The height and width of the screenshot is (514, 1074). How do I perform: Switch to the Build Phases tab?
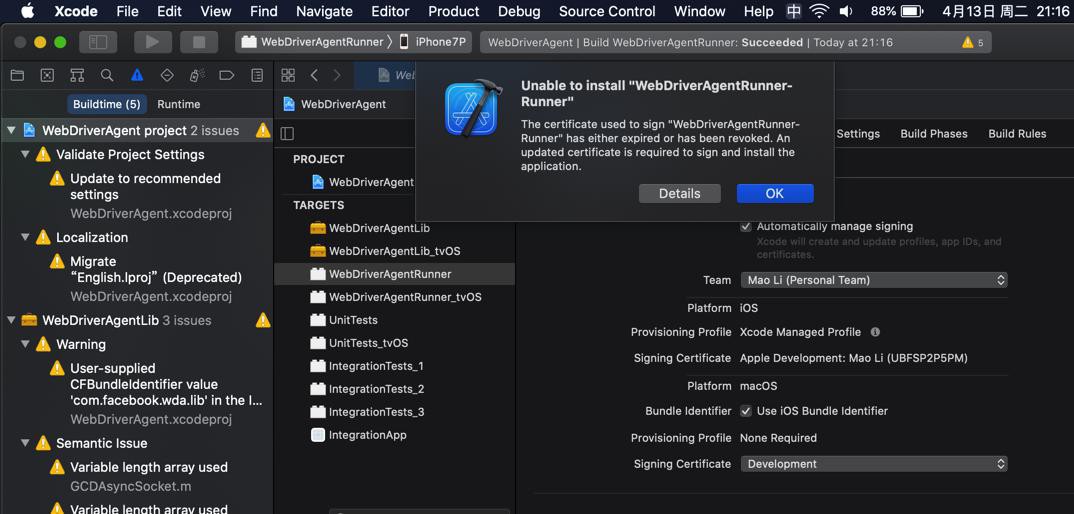pyautogui.click(x=934, y=134)
